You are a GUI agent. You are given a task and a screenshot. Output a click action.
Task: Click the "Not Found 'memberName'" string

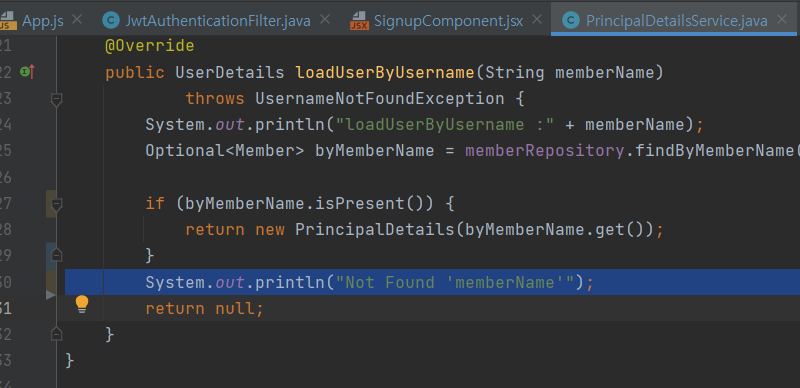tap(455, 282)
